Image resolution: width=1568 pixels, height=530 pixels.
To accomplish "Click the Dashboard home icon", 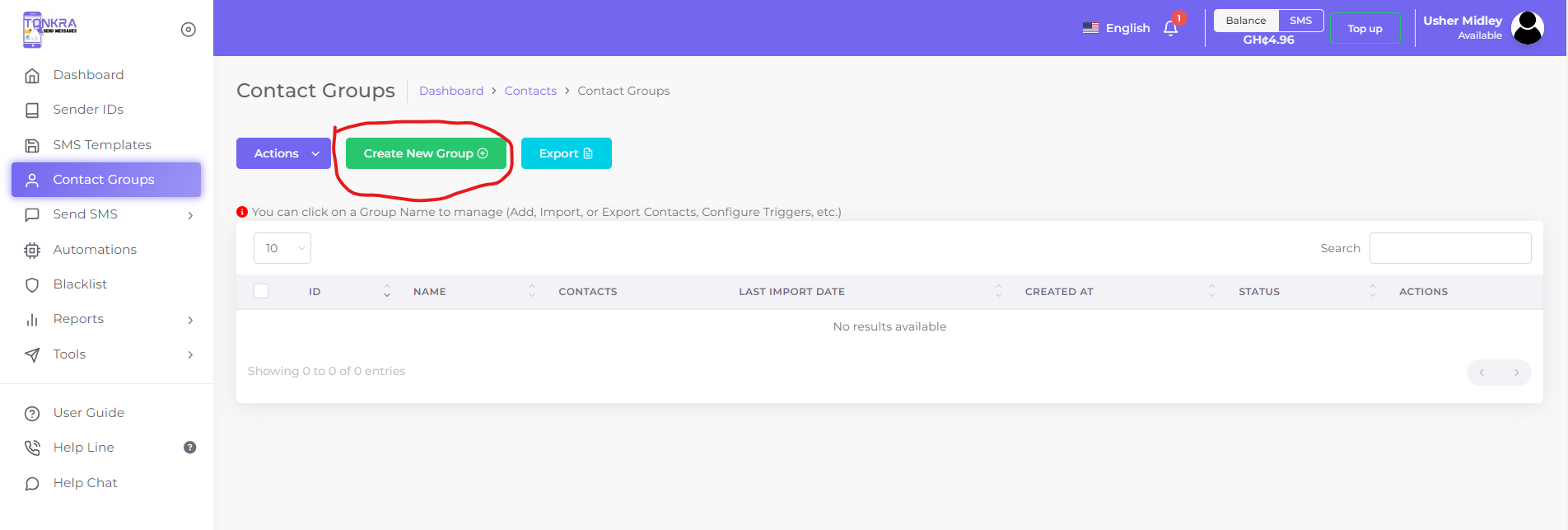I will (x=32, y=76).
